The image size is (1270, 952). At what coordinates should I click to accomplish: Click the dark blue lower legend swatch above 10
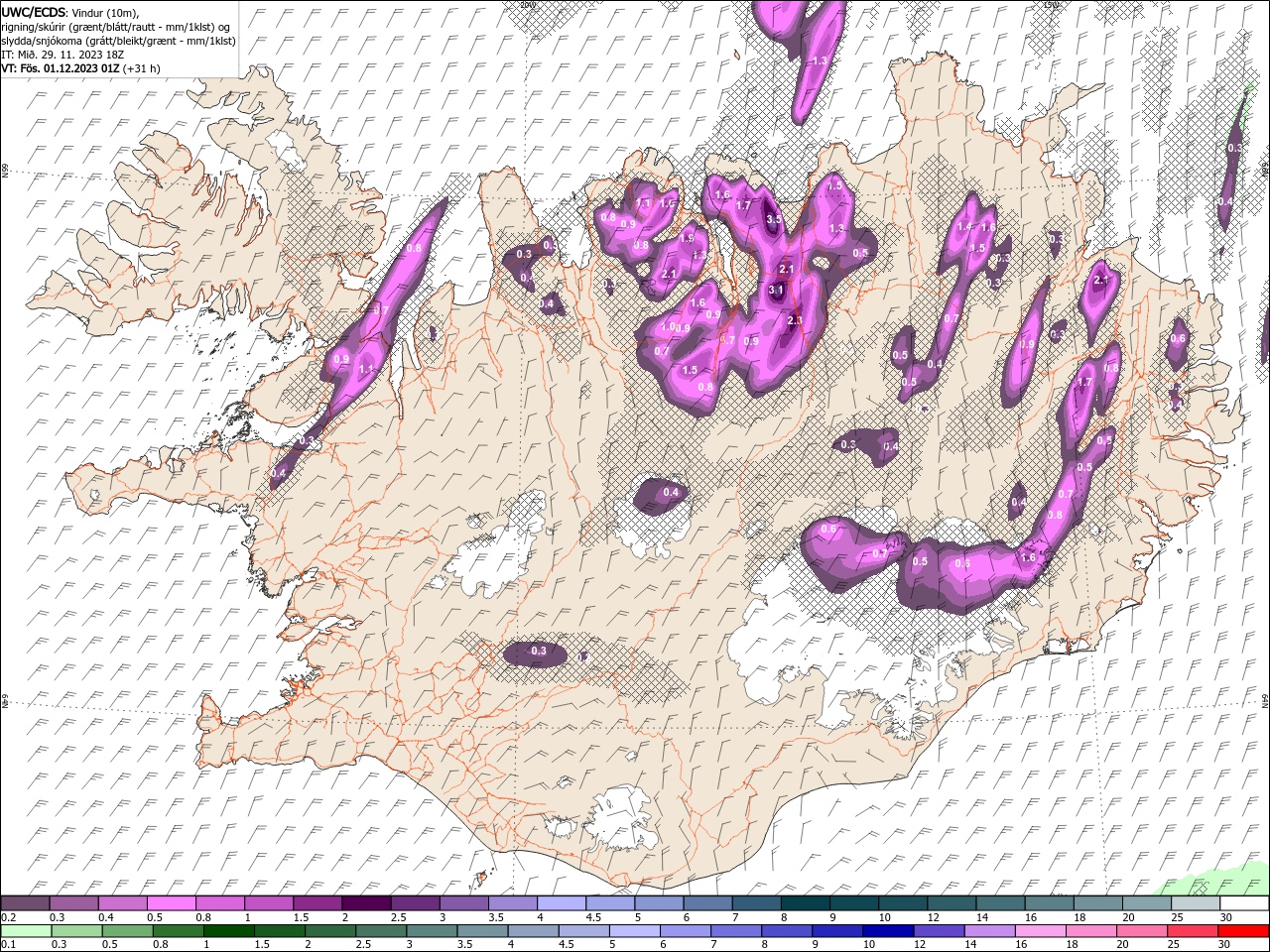pyautogui.click(x=889, y=931)
